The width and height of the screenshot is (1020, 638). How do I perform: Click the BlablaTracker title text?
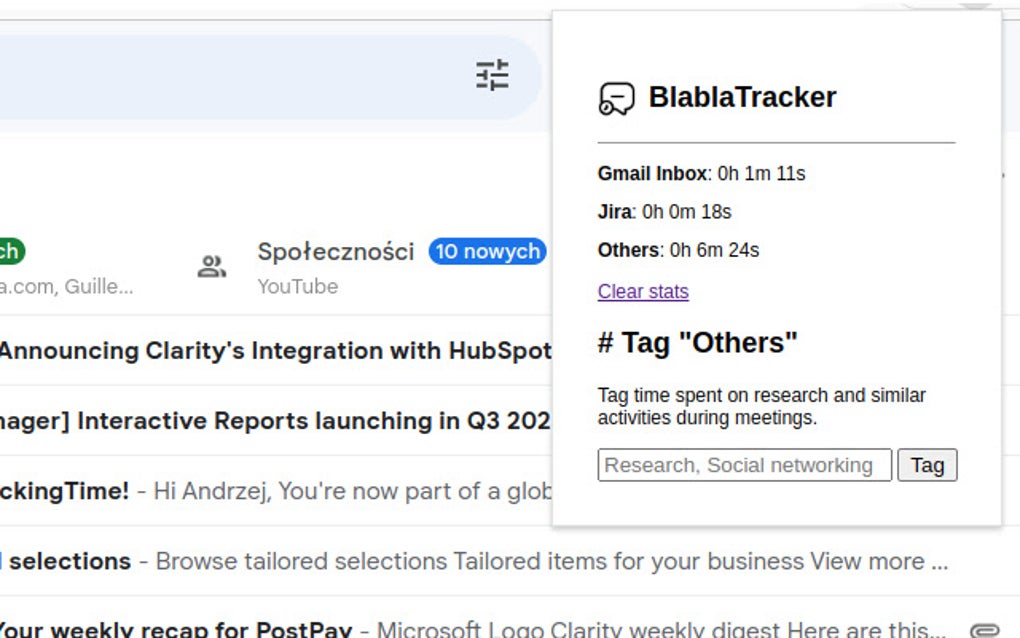pos(742,97)
